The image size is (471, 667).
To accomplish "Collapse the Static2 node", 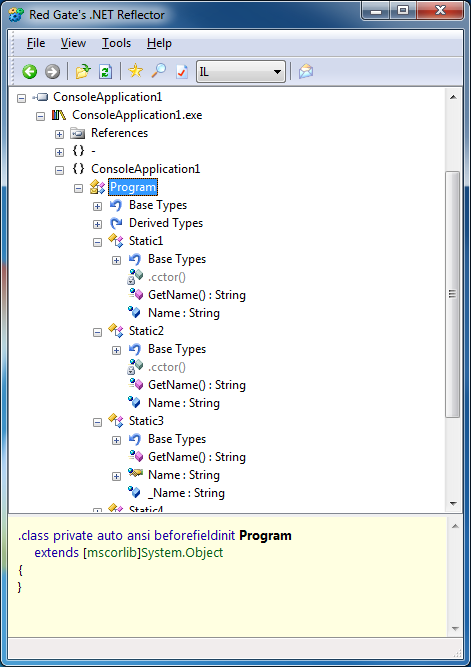I will point(97,332).
